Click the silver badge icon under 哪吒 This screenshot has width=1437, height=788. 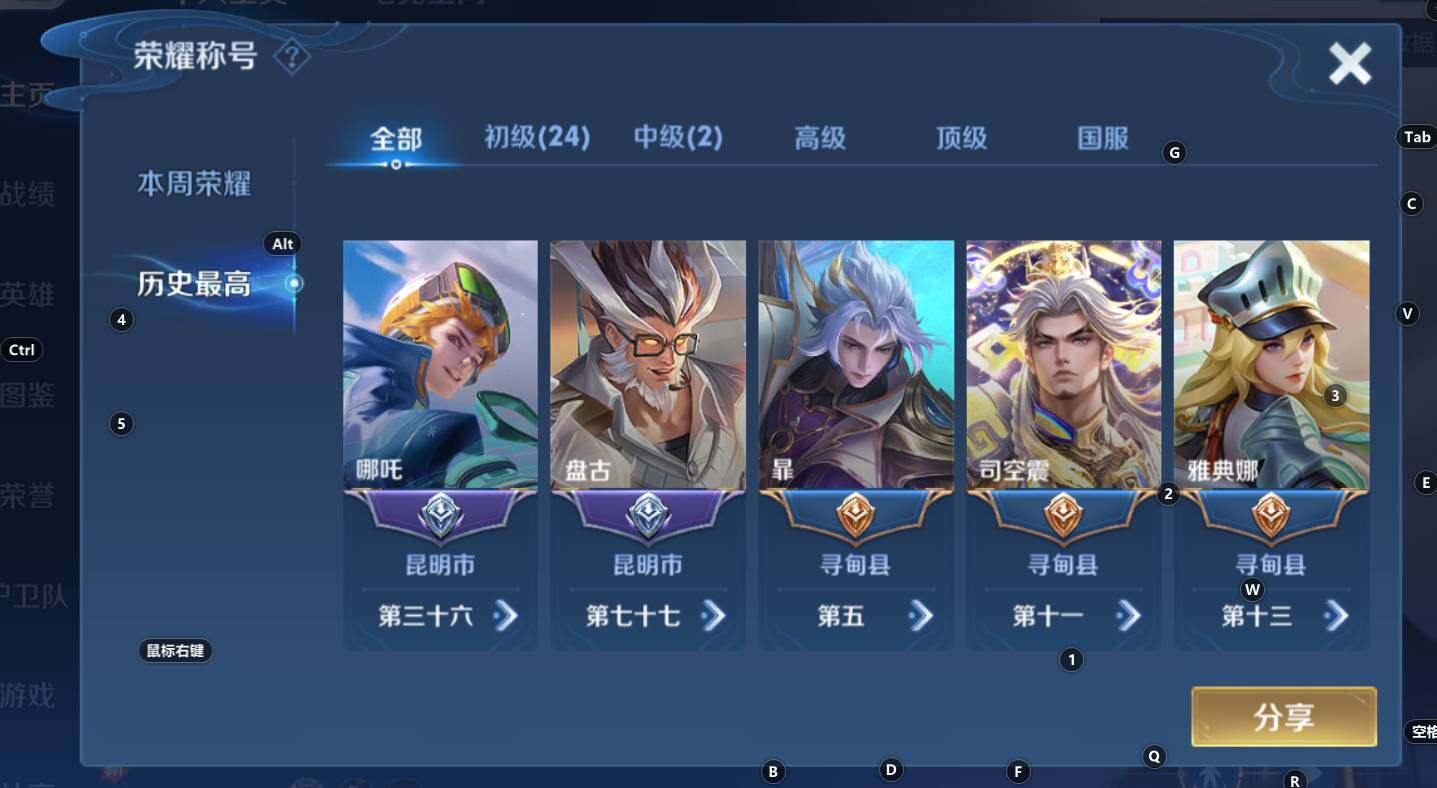tap(440, 516)
